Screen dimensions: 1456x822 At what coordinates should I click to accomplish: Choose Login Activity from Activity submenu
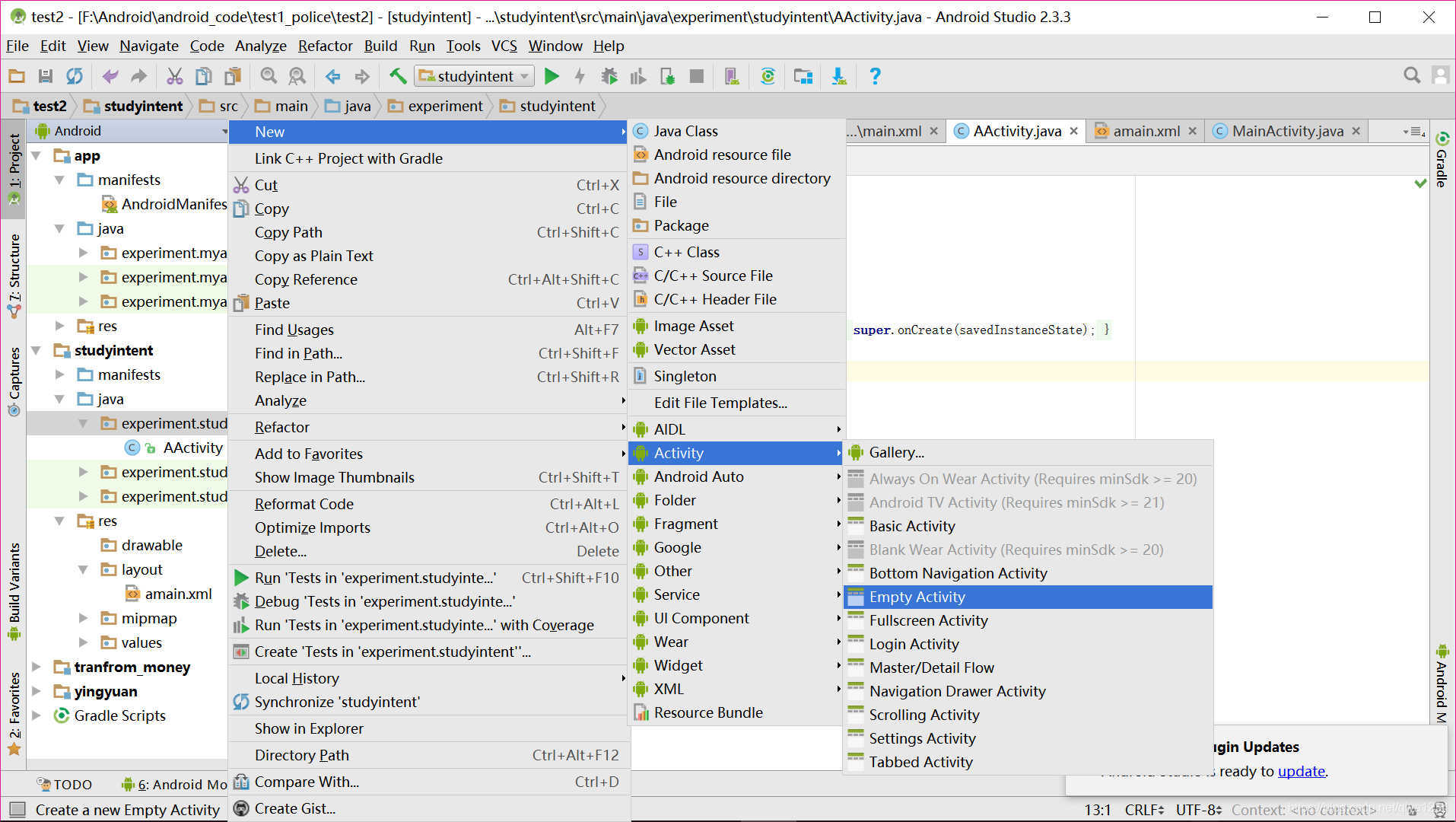tap(1028, 645)
